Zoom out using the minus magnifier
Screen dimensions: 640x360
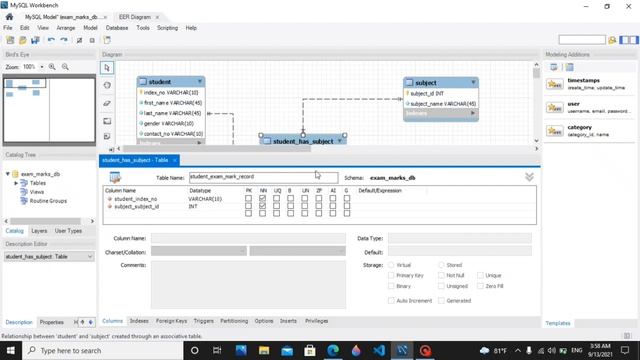pyautogui.click(x=65, y=67)
